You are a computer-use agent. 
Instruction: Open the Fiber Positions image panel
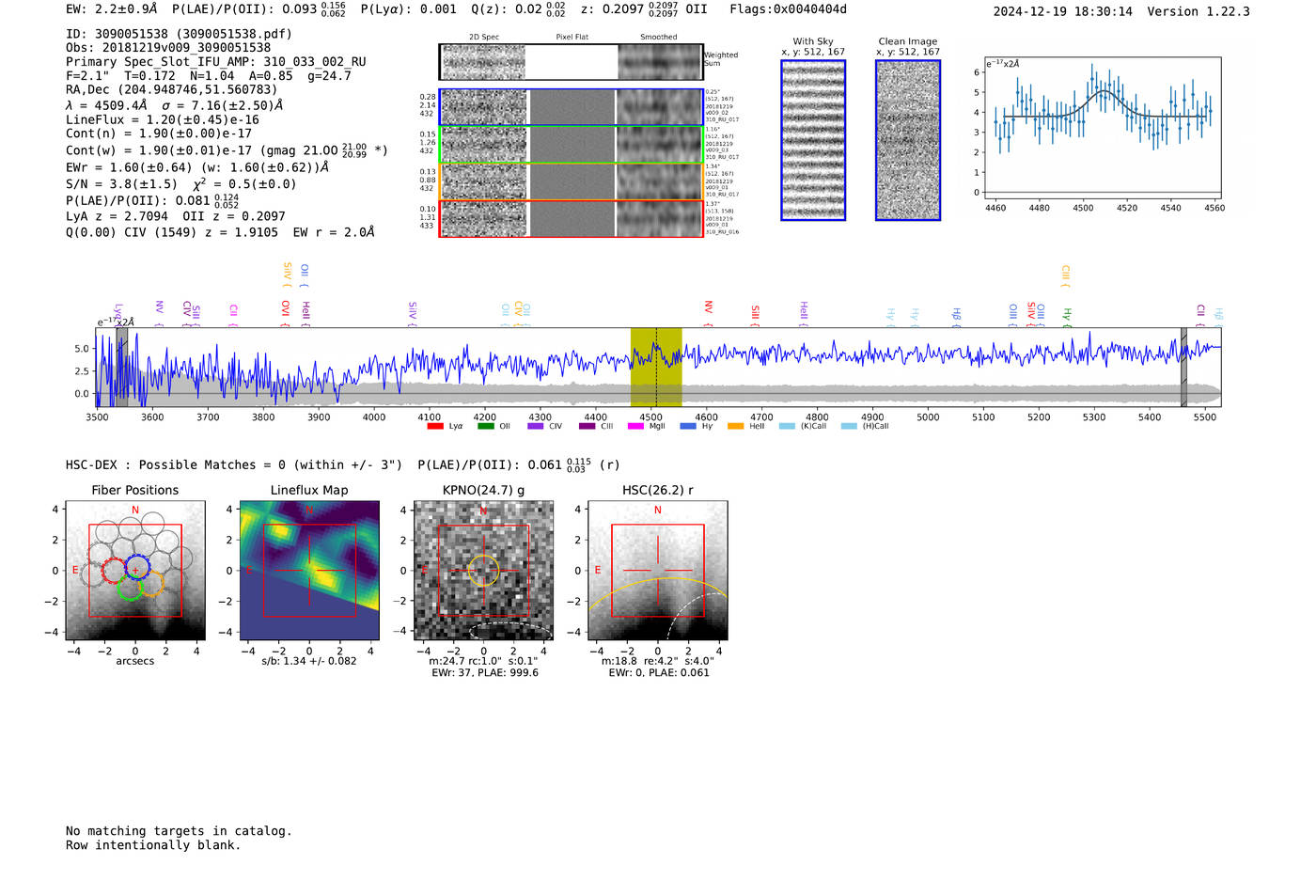[x=135, y=571]
